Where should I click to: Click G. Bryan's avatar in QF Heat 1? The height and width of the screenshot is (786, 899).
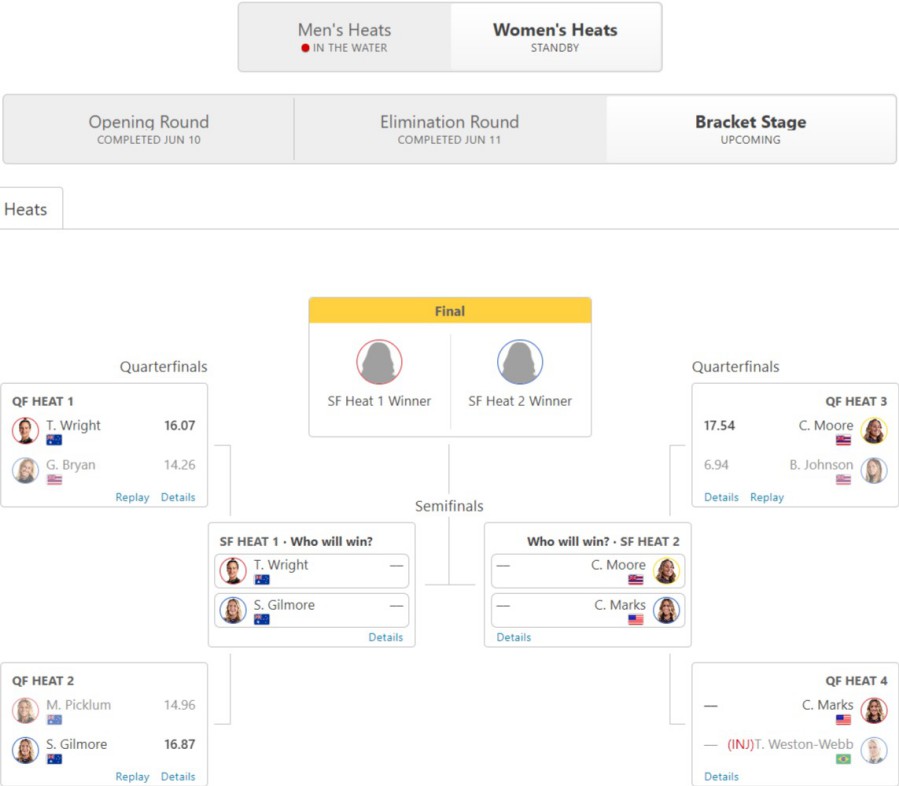click(x=25, y=471)
